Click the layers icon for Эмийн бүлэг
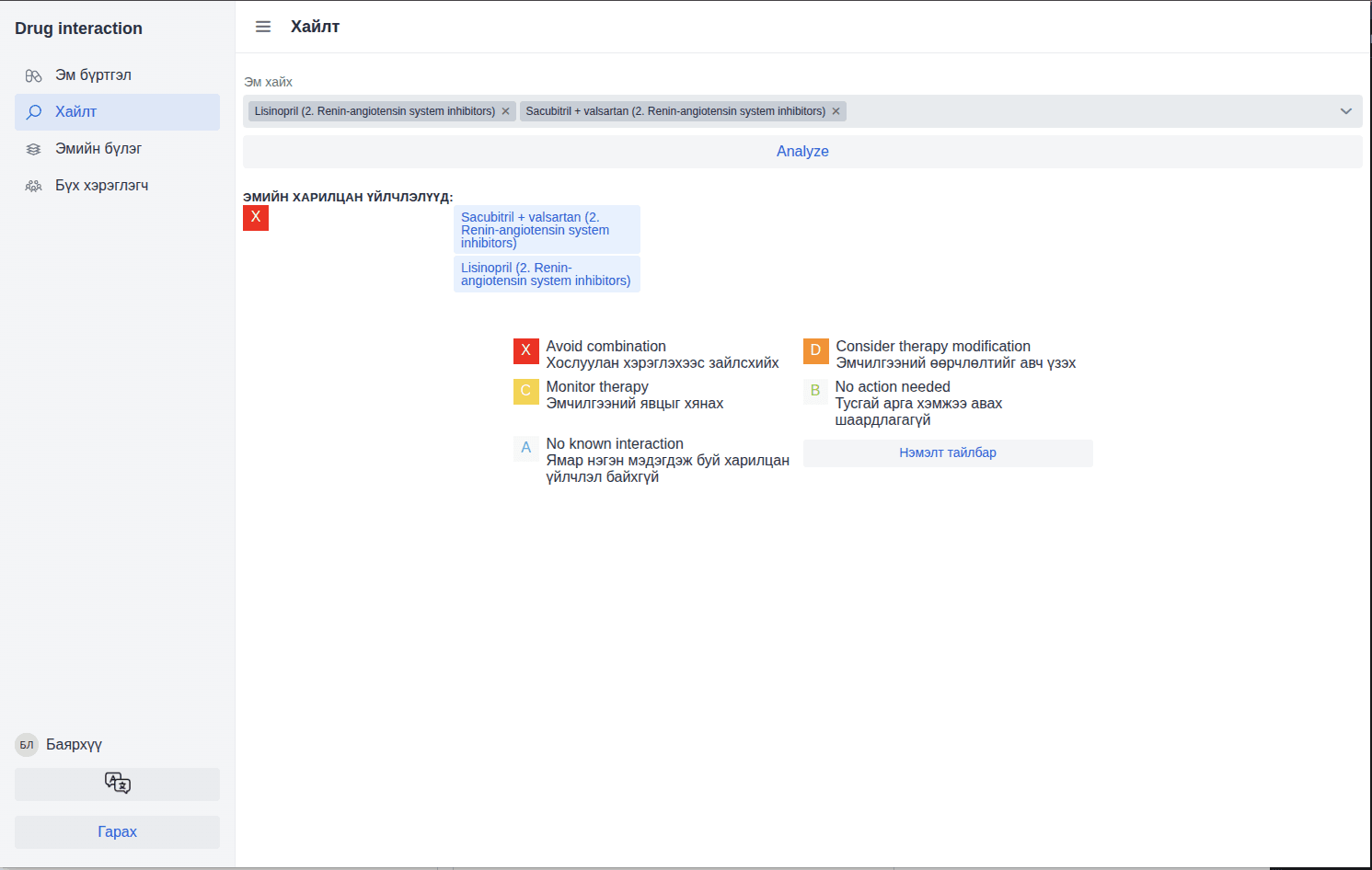The image size is (1372, 870). [34, 149]
